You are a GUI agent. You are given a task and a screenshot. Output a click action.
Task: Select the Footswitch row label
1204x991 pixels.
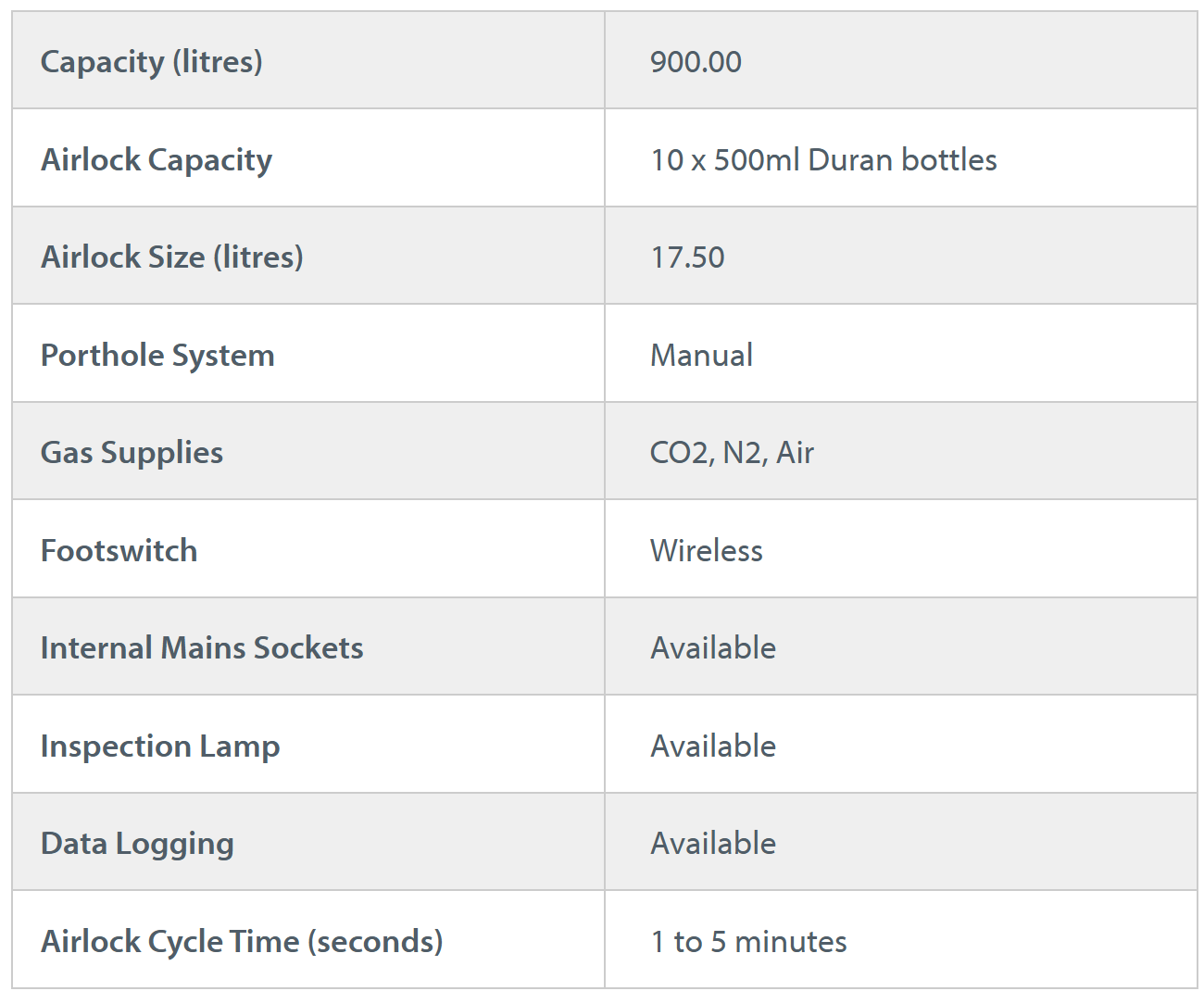[119, 551]
